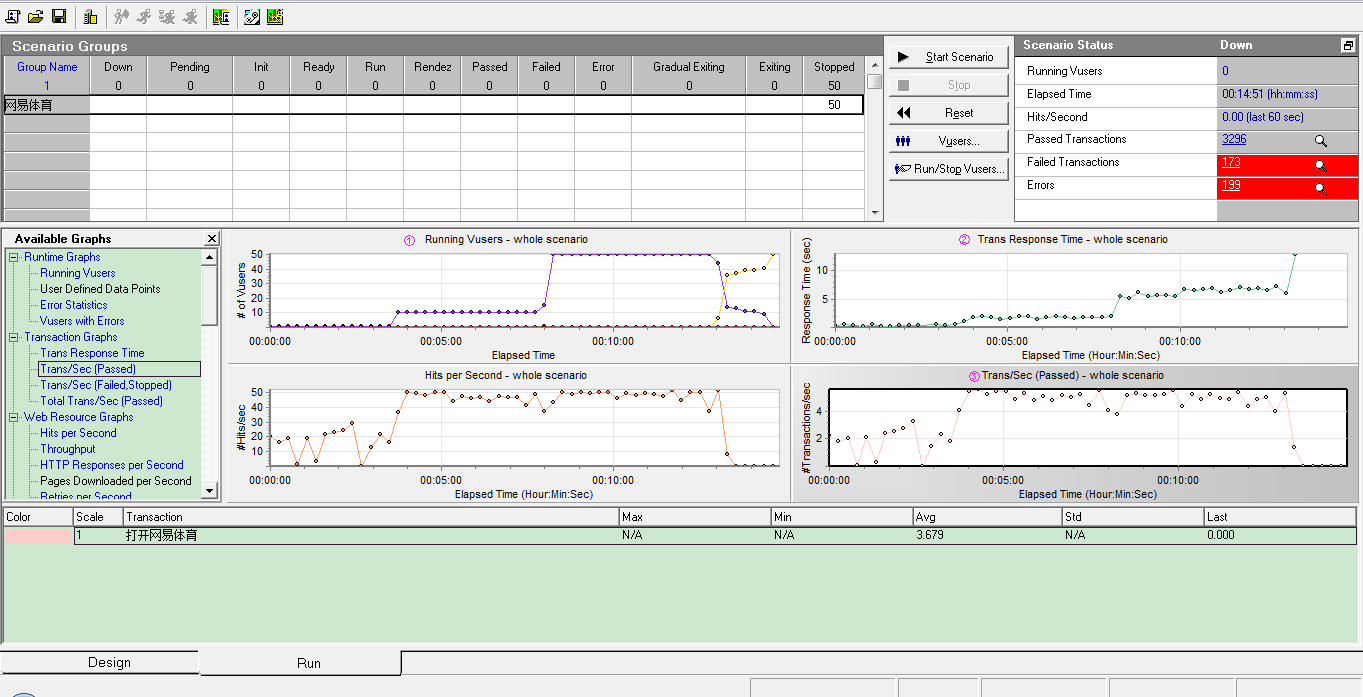Viewport: 1363px width, 697px height.
Task: Open the 3296 passed transactions link
Action: pos(1234,139)
